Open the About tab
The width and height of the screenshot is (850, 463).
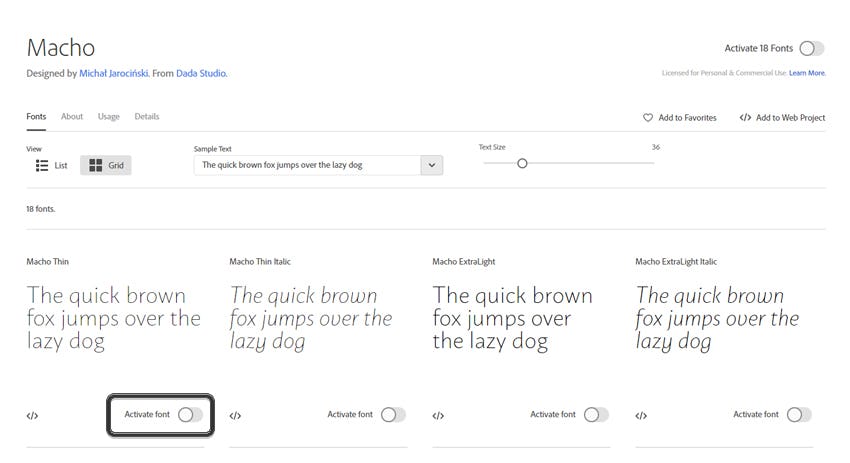click(72, 116)
